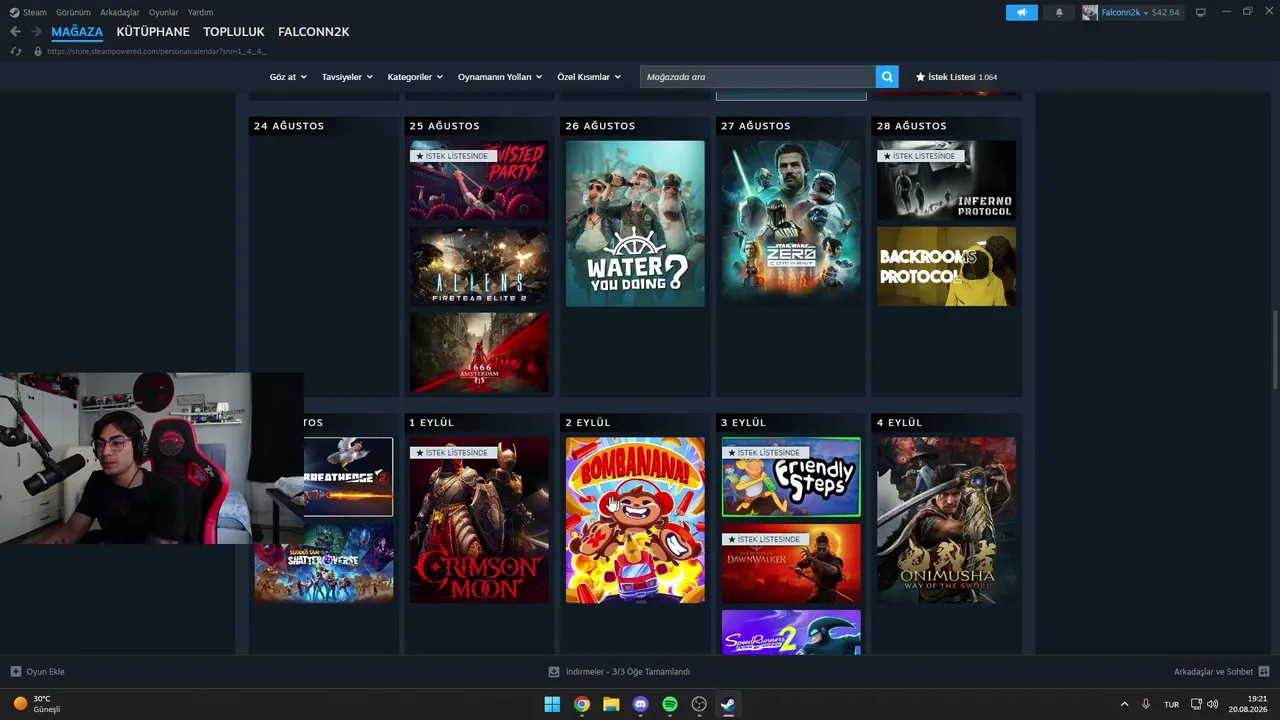Screen dimensions: 1280x720
Task: Open İndirmeler downloads status
Action: point(619,672)
